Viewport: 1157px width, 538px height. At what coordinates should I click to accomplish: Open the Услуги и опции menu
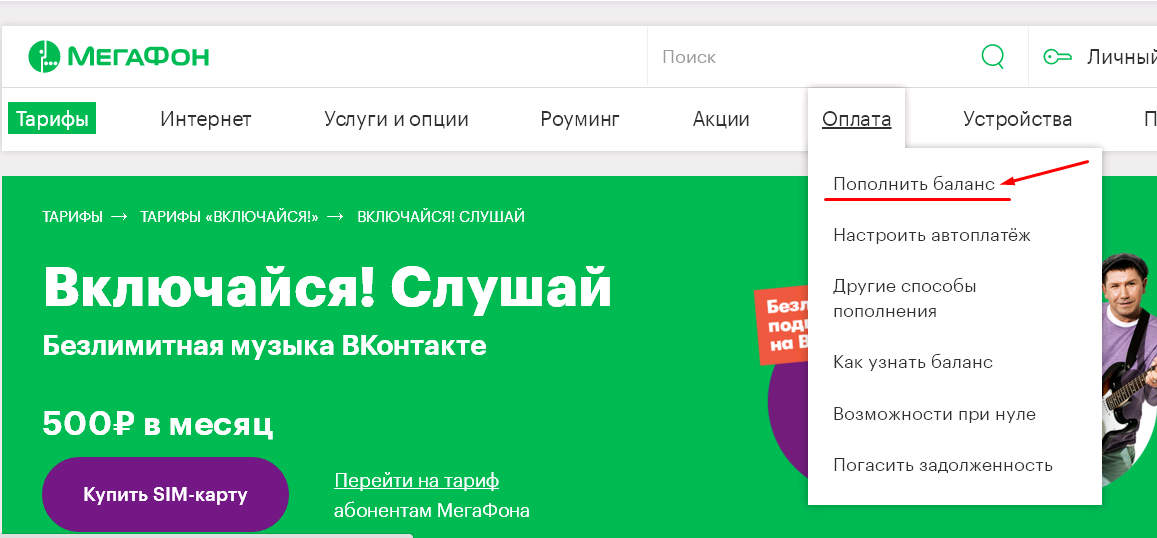(396, 119)
